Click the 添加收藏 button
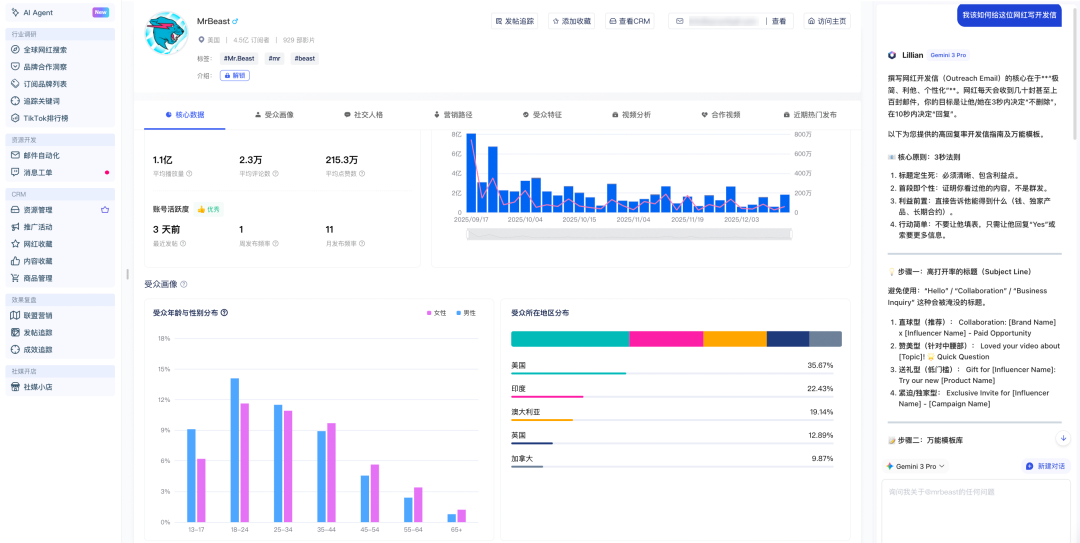1080x543 pixels. [571, 20]
